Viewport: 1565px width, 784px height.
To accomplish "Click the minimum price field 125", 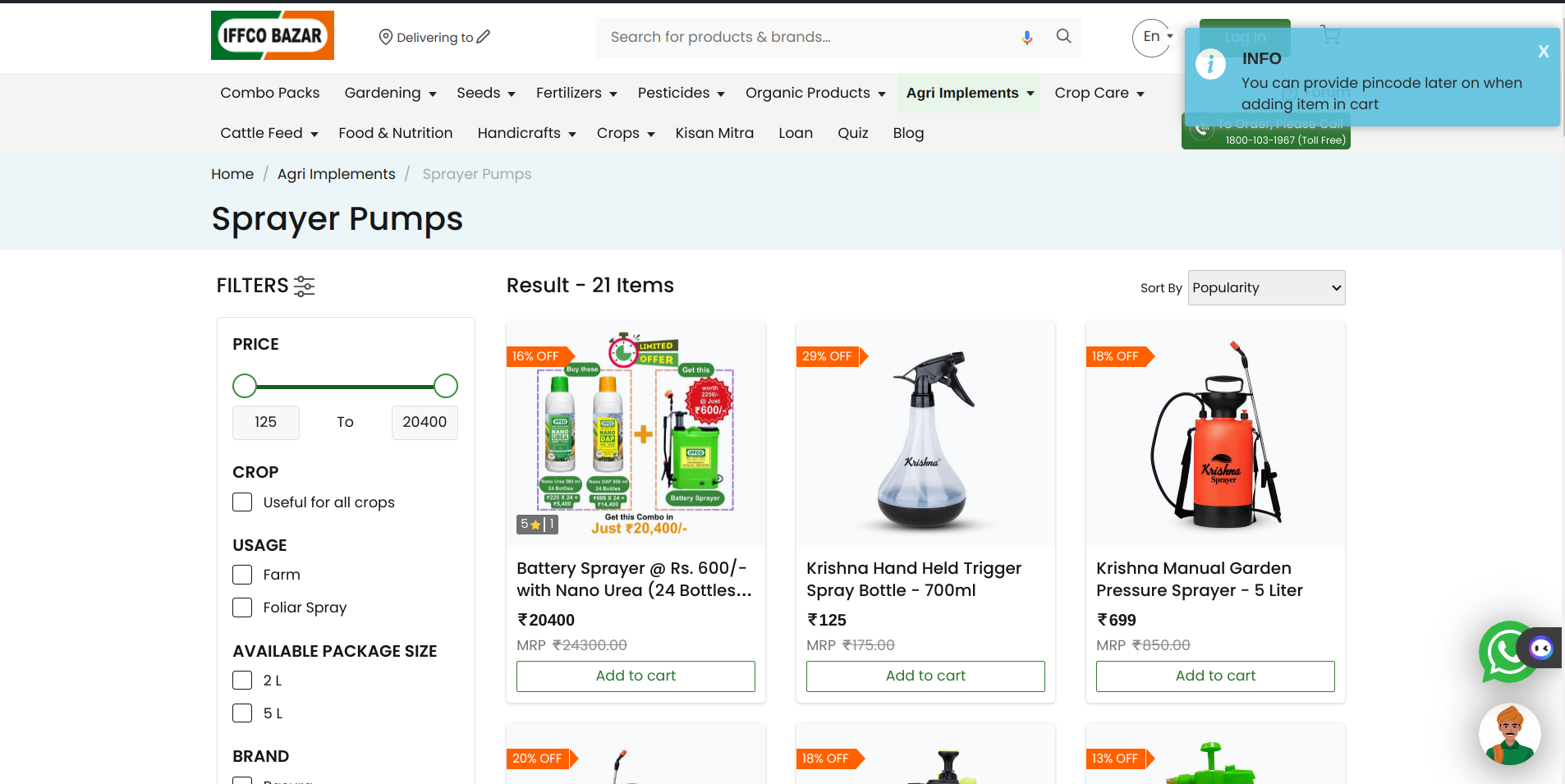I will [x=266, y=422].
